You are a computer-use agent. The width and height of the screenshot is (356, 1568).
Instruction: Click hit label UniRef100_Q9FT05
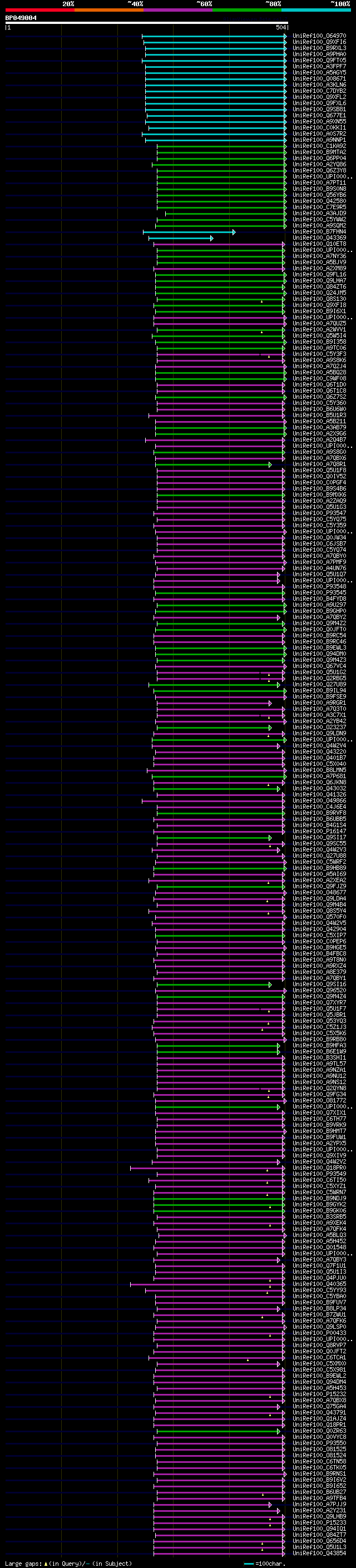click(319, 60)
